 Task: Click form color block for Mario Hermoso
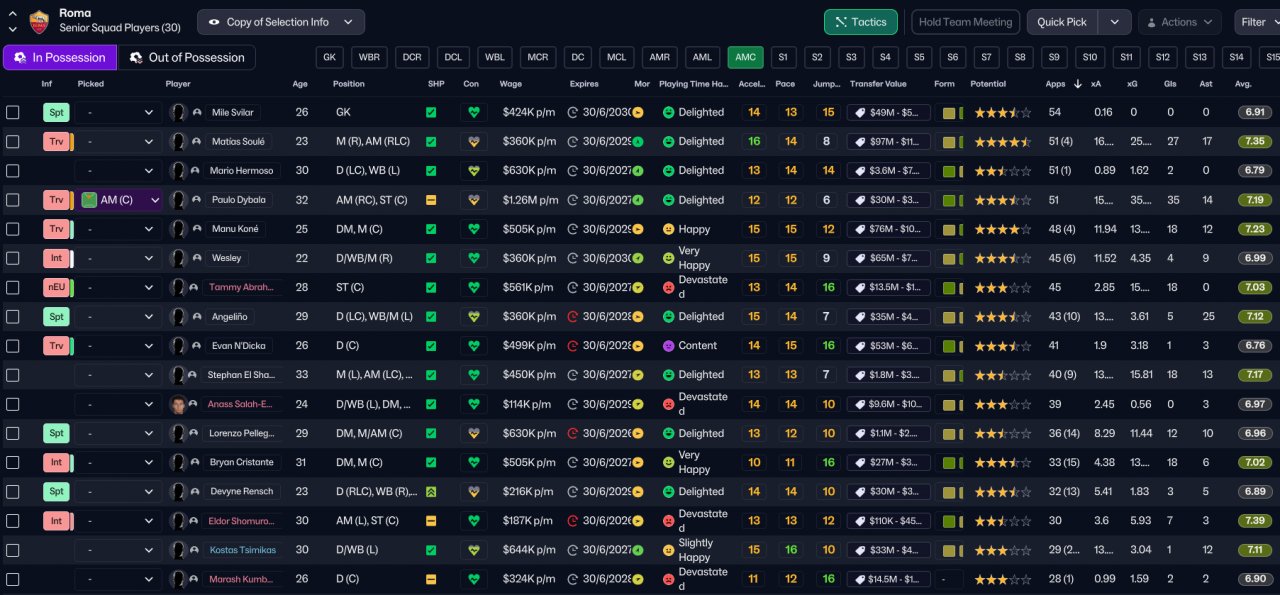point(949,171)
